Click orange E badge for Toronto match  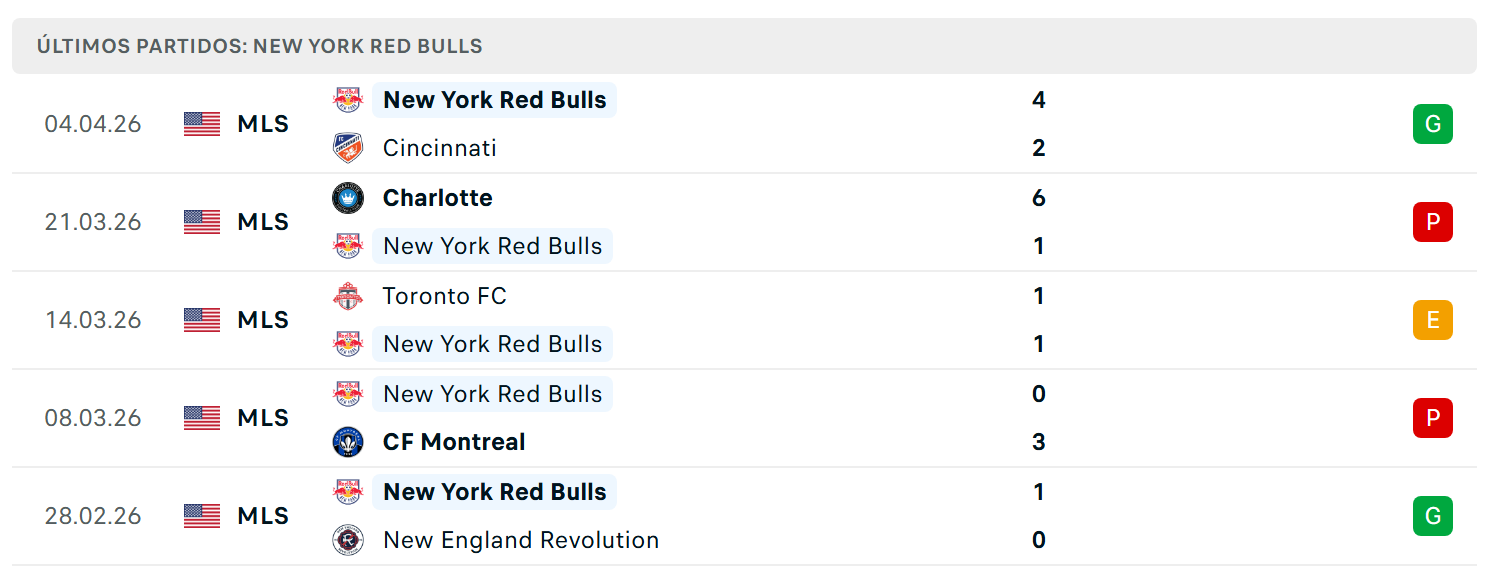[x=1432, y=320]
